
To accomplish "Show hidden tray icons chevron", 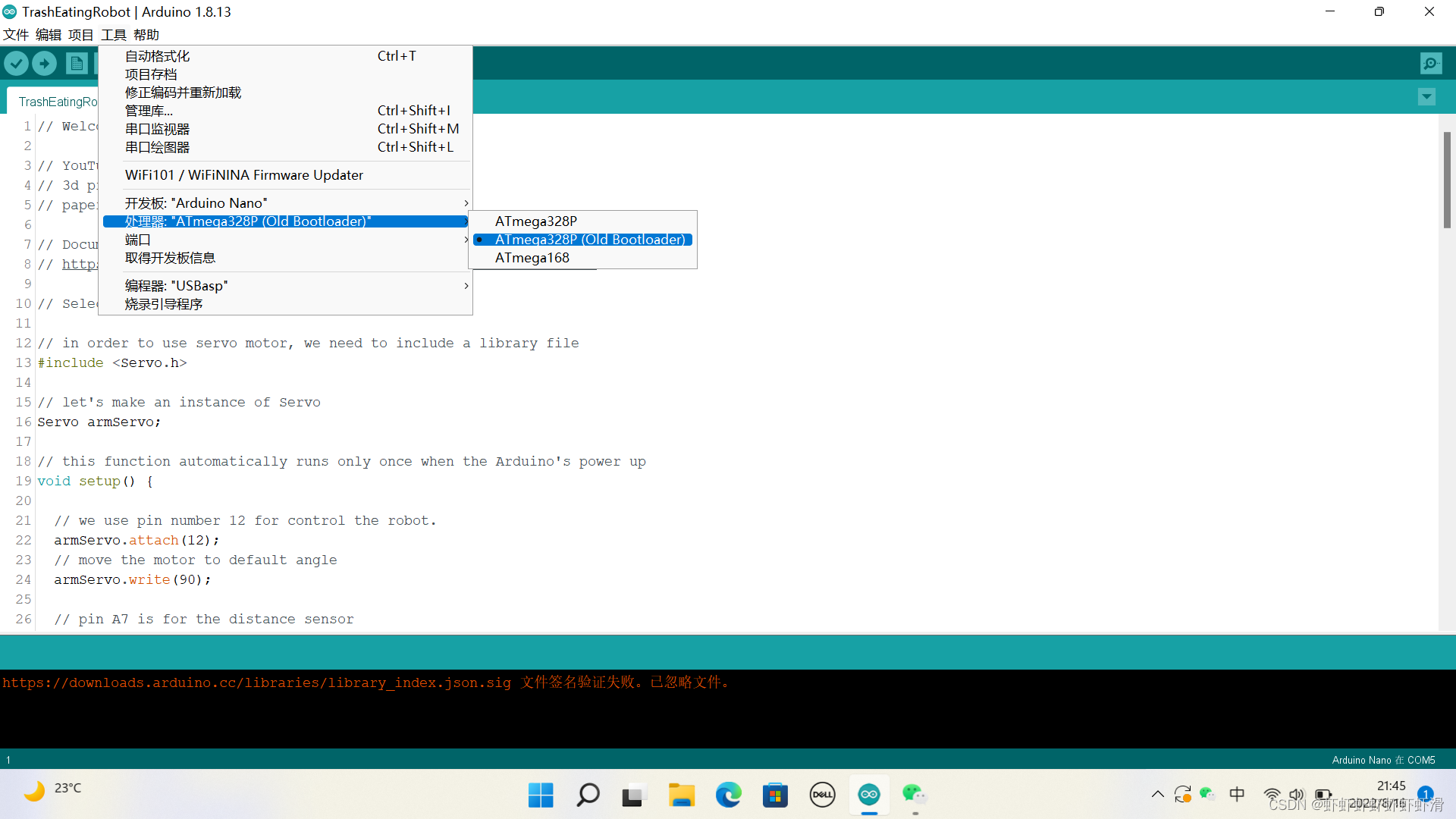I will pyautogui.click(x=1157, y=795).
